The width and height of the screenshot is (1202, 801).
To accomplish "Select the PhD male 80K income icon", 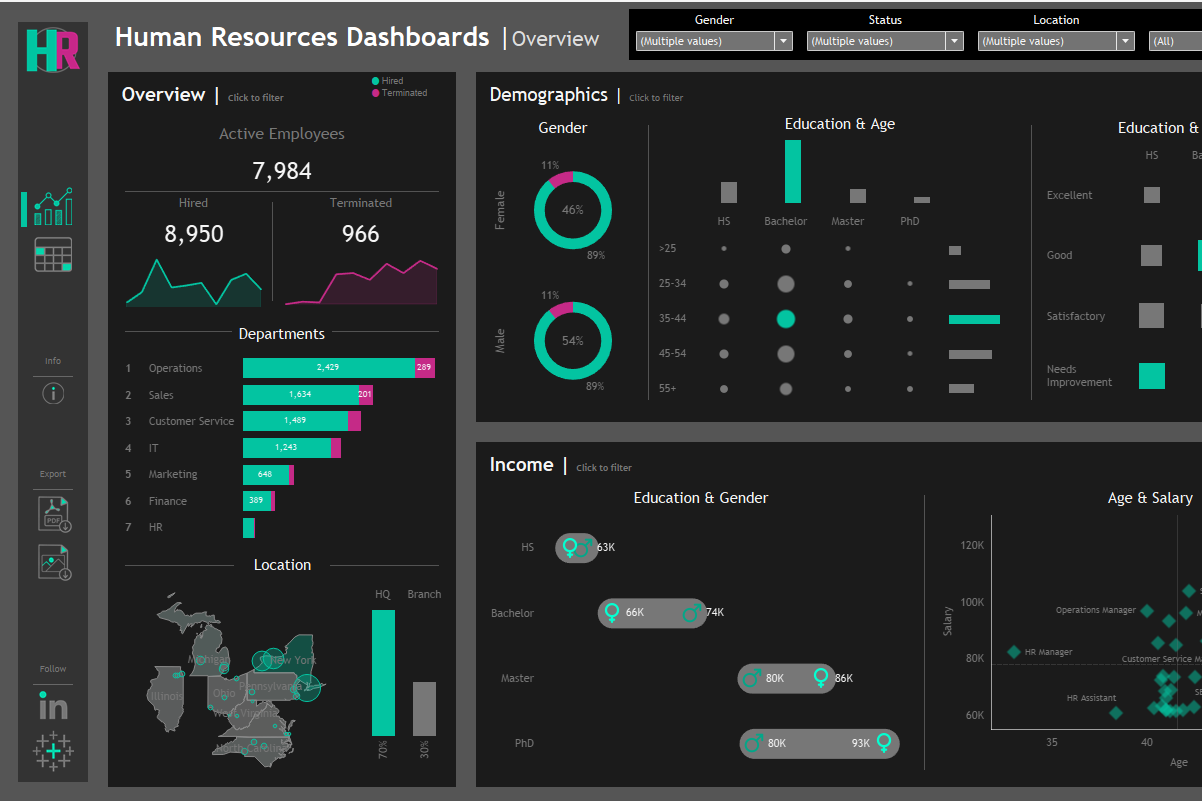I will pos(756,743).
